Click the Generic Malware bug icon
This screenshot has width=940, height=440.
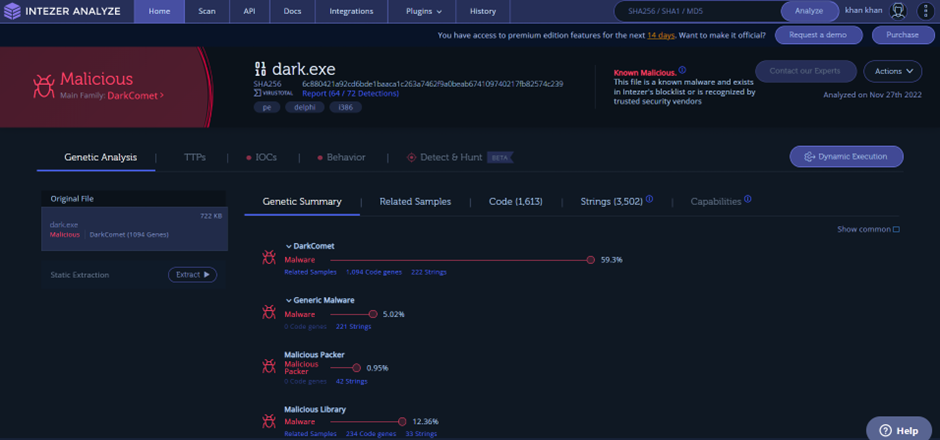(x=269, y=312)
